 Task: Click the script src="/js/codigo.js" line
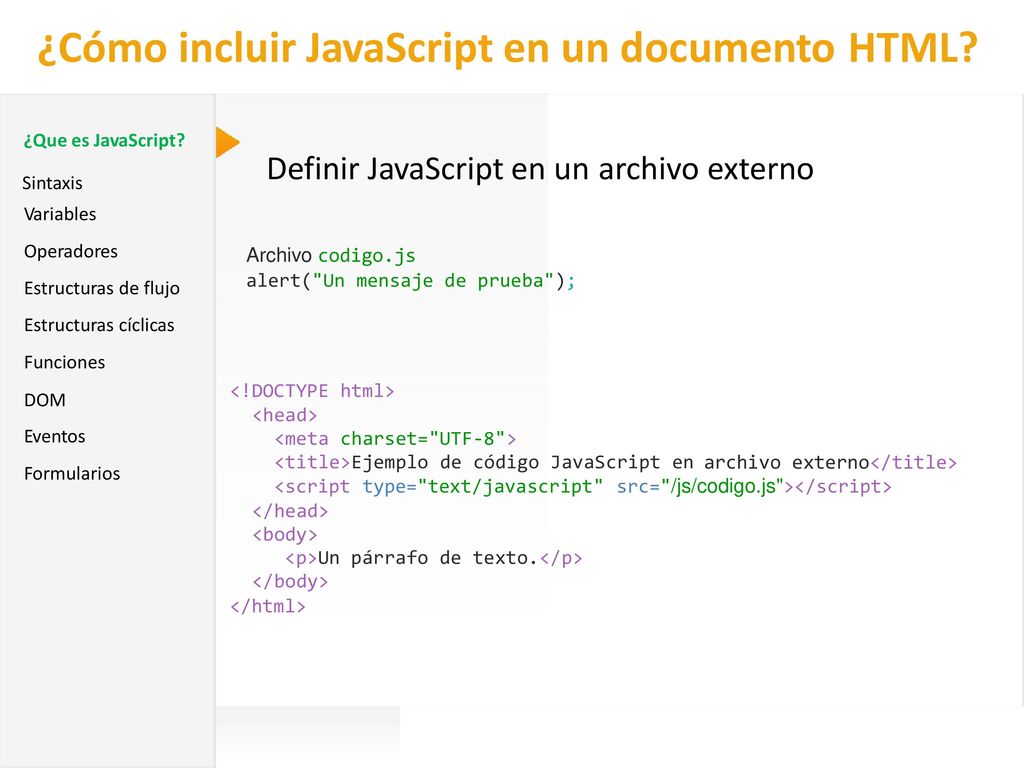(583, 487)
